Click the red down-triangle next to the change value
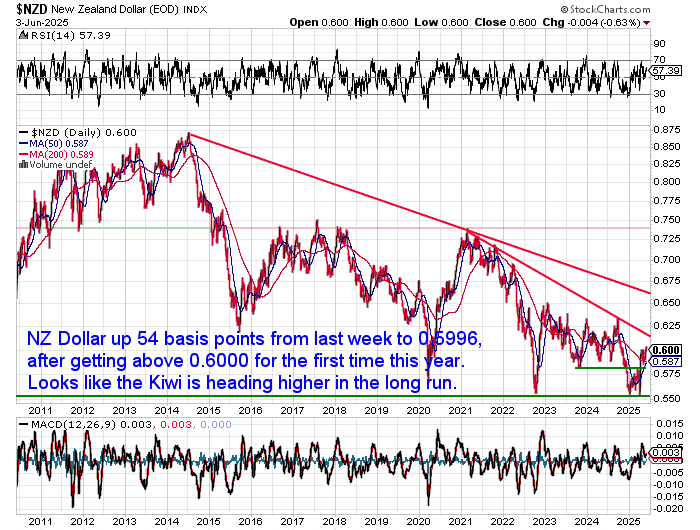This screenshot has height=530, width=700. tap(646, 23)
